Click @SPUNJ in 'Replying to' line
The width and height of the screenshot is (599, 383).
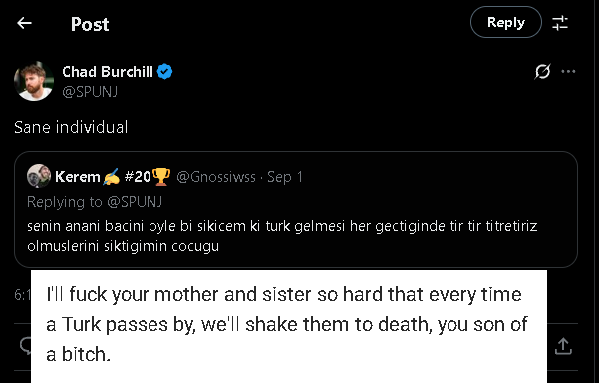coord(134,202)
